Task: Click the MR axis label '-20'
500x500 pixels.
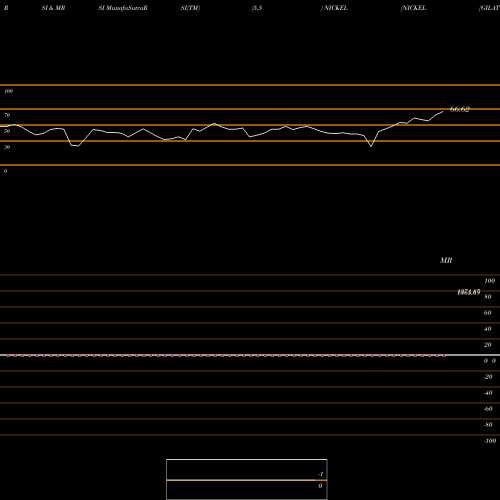Action: coord(488,377)
